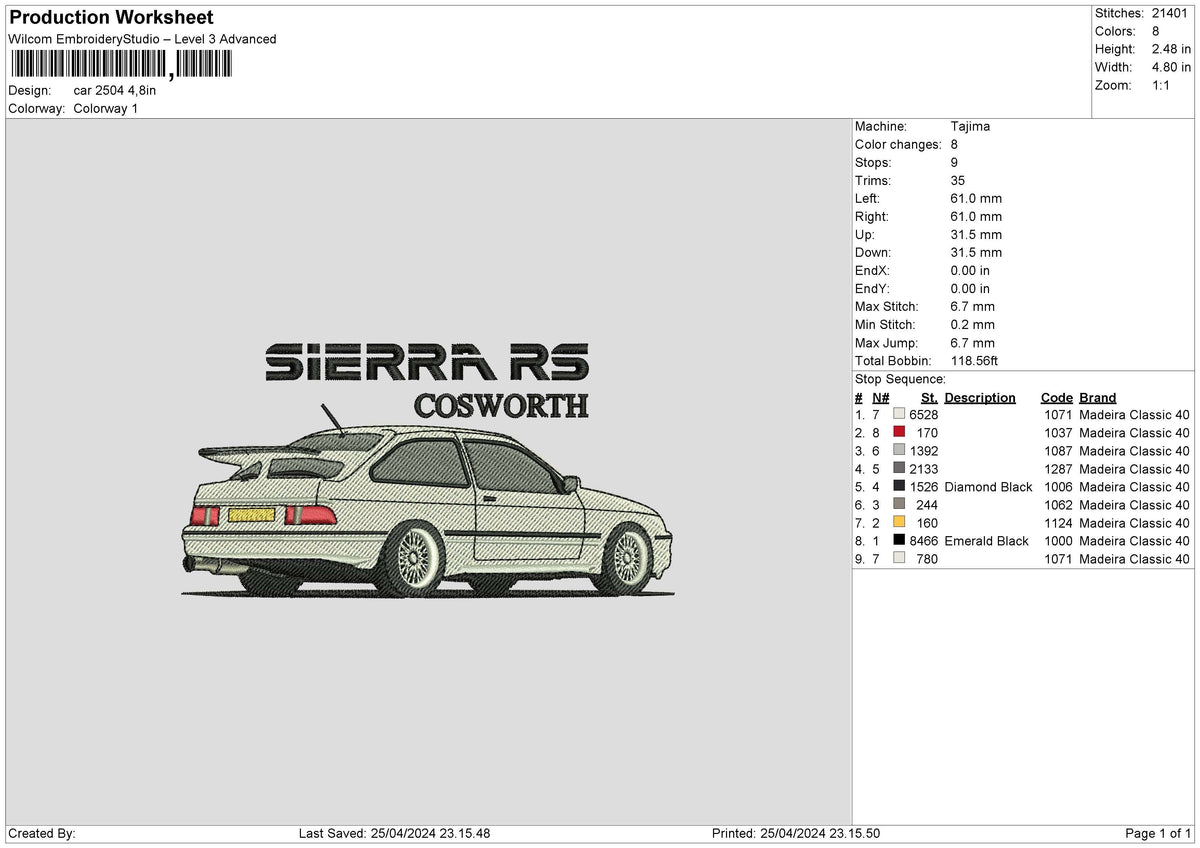Click the 'SIERRA RS' embroidered lettering
The height and width of the screenshot is (848, 1200).
tap(427, 363)
